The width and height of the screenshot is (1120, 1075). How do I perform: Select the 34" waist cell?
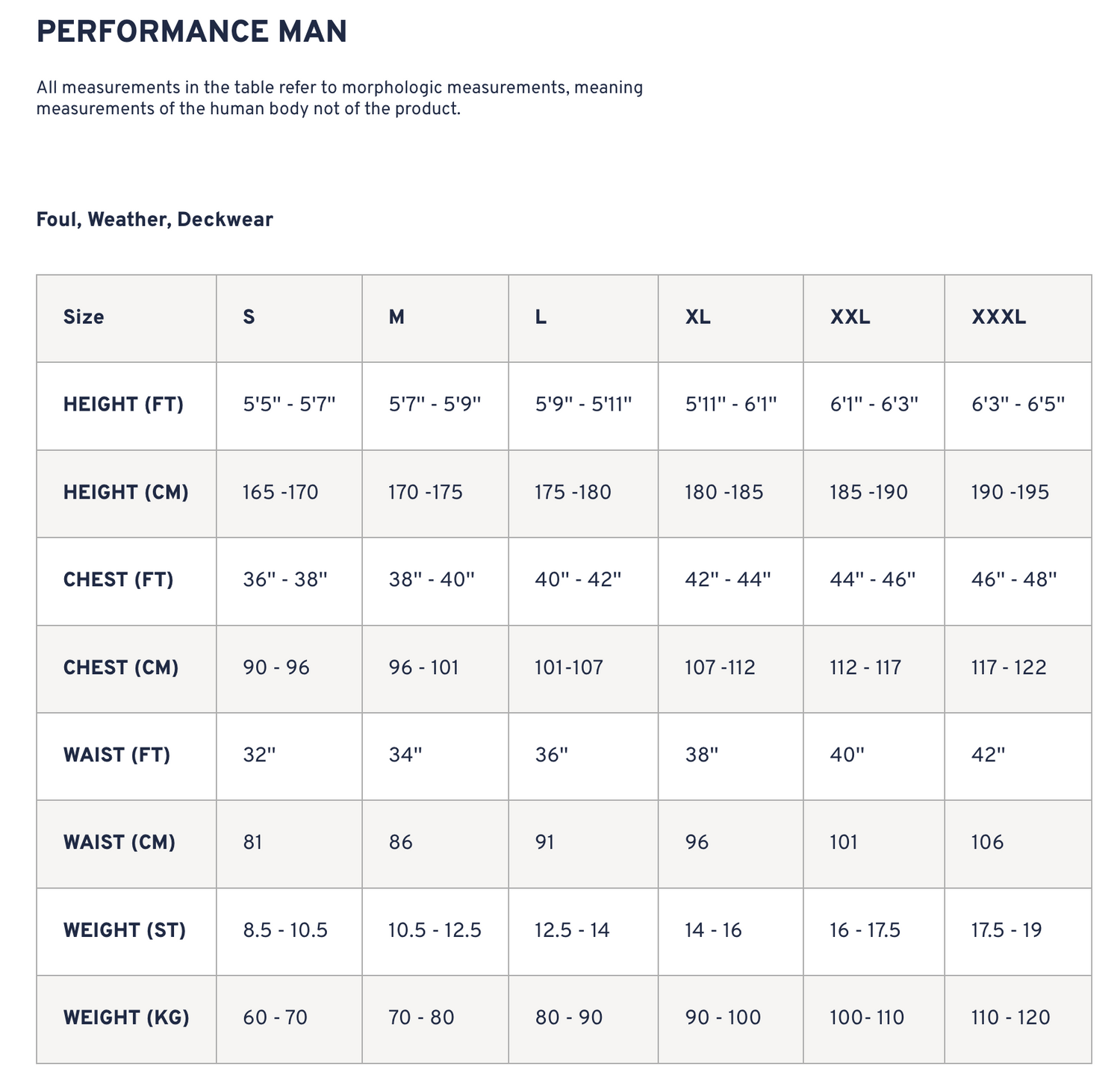[405, 755]
